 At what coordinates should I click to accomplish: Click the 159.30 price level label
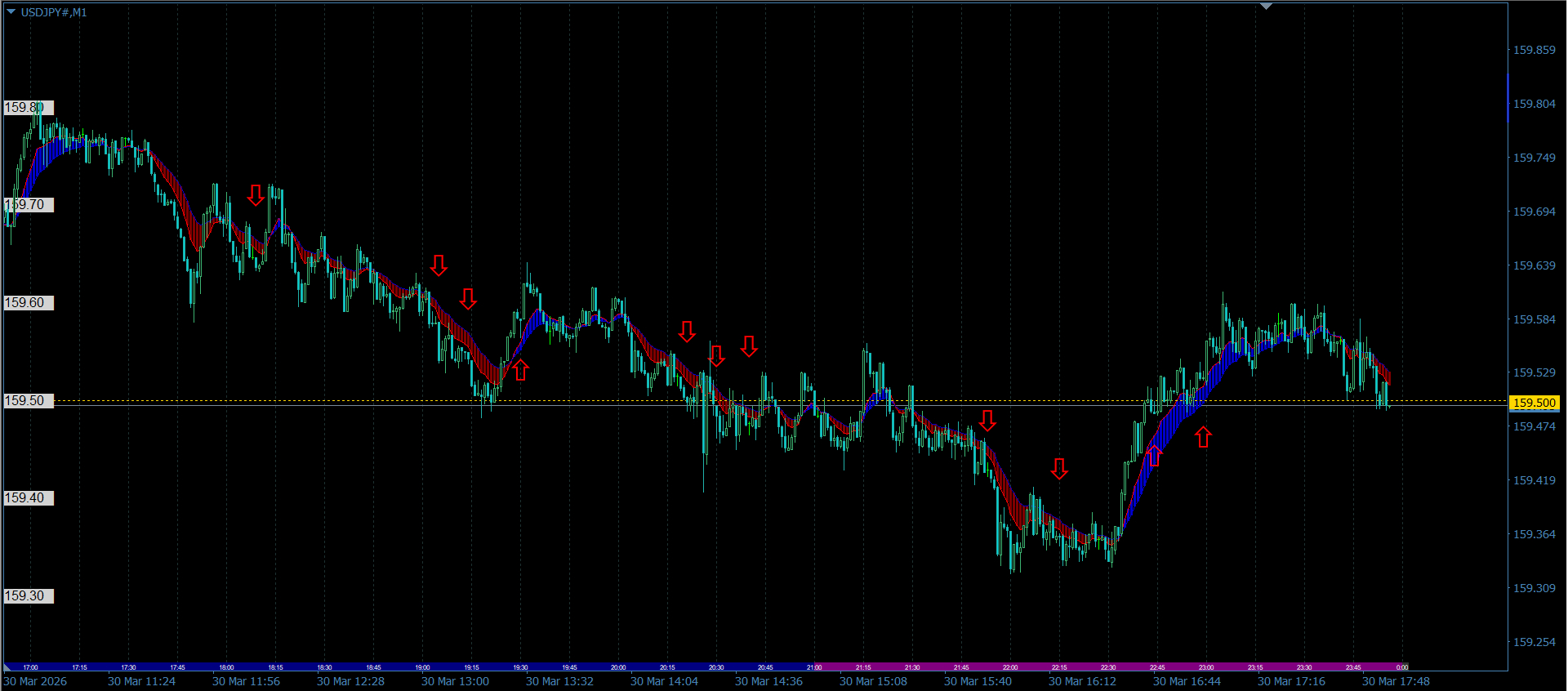click(28, 596)
